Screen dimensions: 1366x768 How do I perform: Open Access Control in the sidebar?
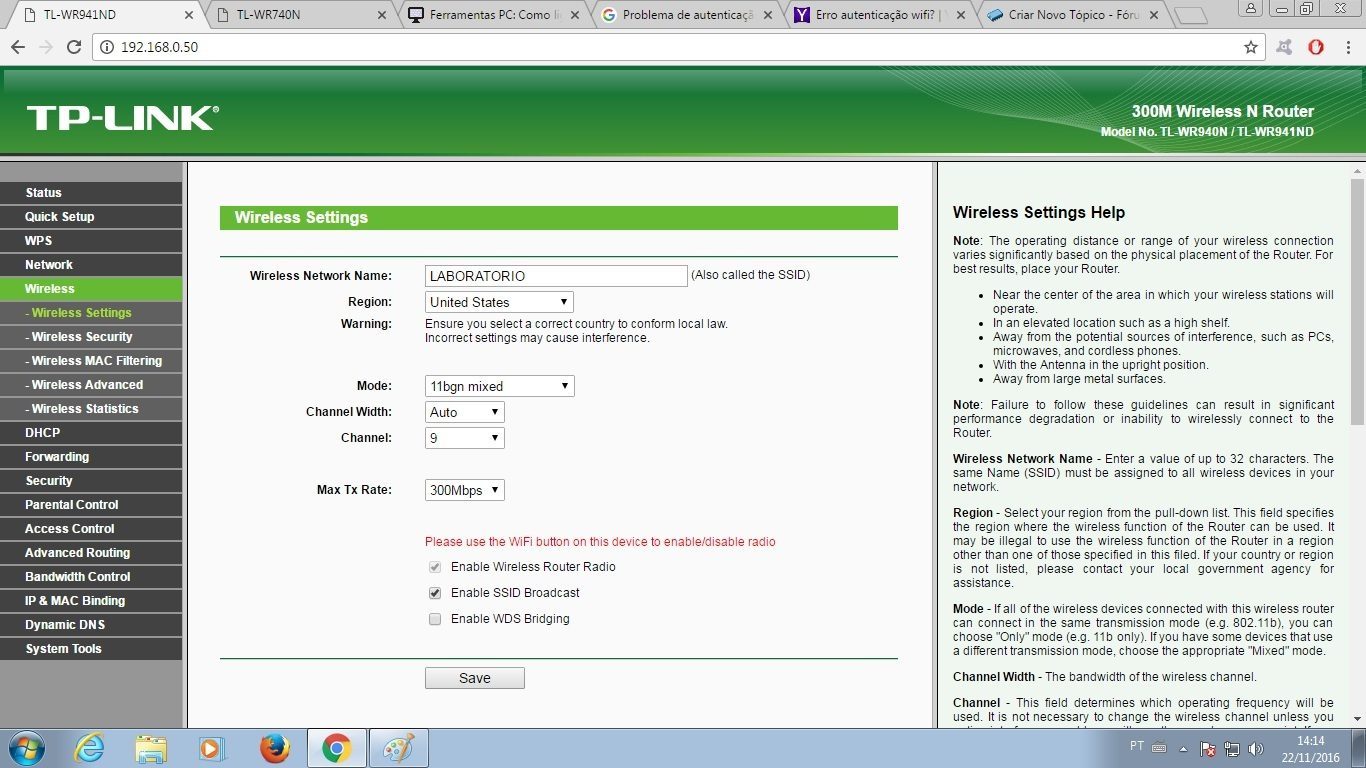click(x=91, y=529)
